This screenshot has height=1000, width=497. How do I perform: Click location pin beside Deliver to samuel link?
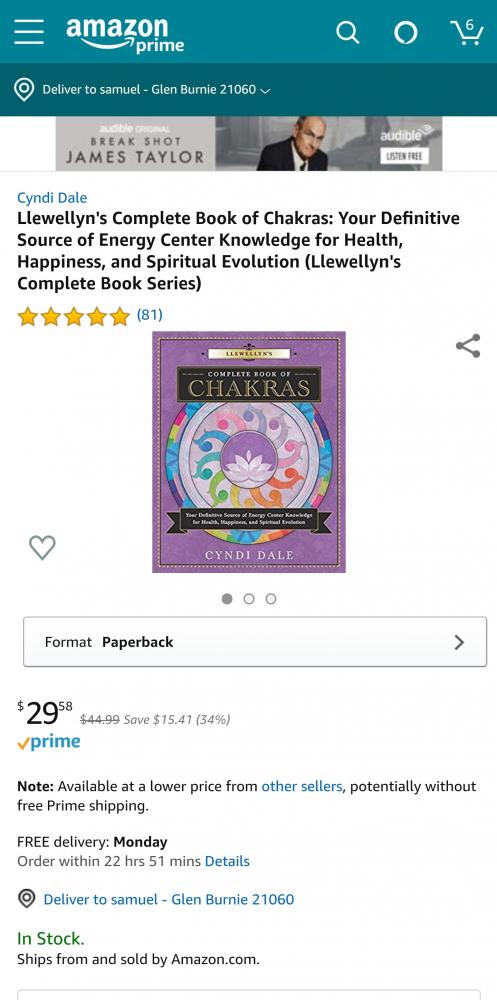coord(26,899)
